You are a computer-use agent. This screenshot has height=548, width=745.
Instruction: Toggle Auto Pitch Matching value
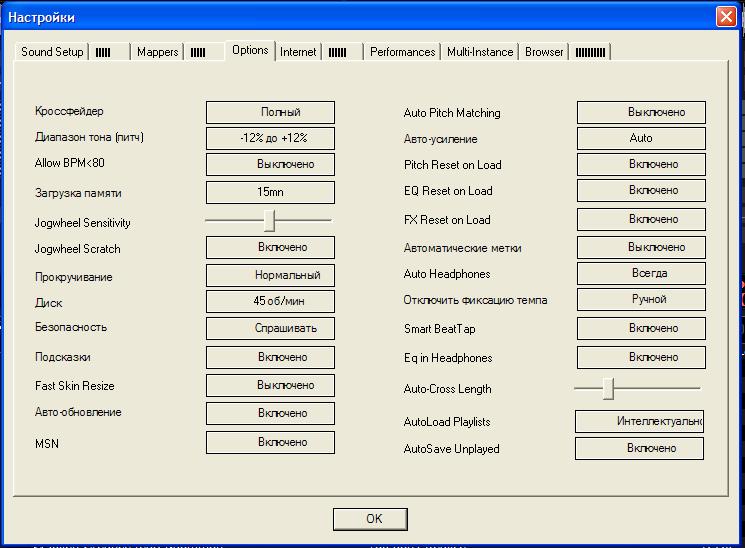click(x=641, y=112)
